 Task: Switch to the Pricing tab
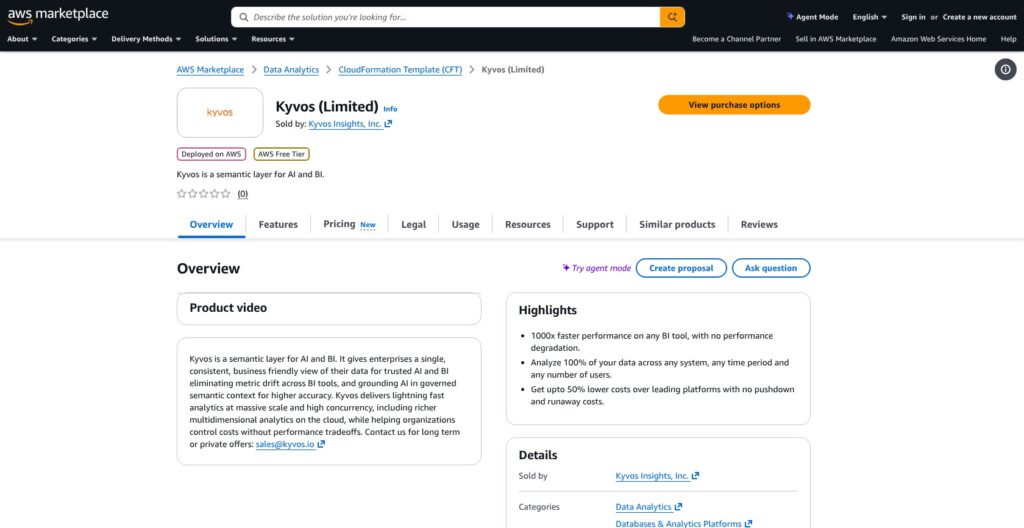point(349,224)
